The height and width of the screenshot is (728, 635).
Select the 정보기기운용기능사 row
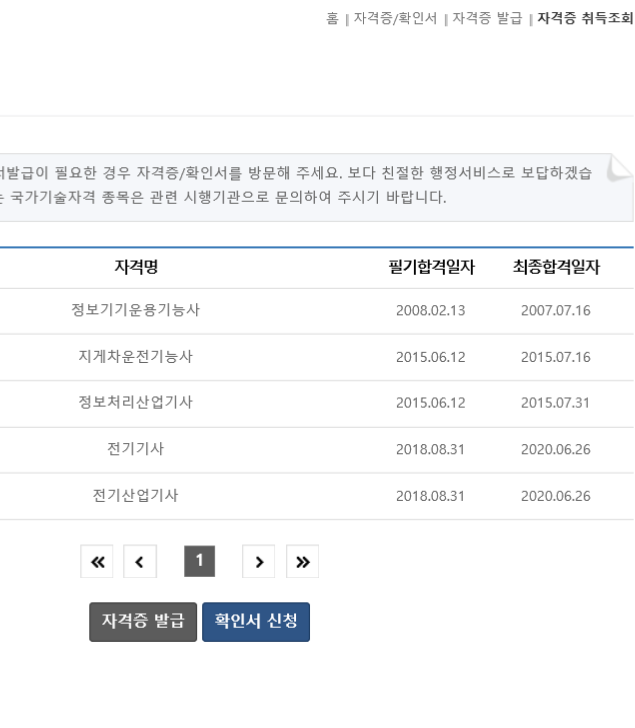(x=317, y=311)
